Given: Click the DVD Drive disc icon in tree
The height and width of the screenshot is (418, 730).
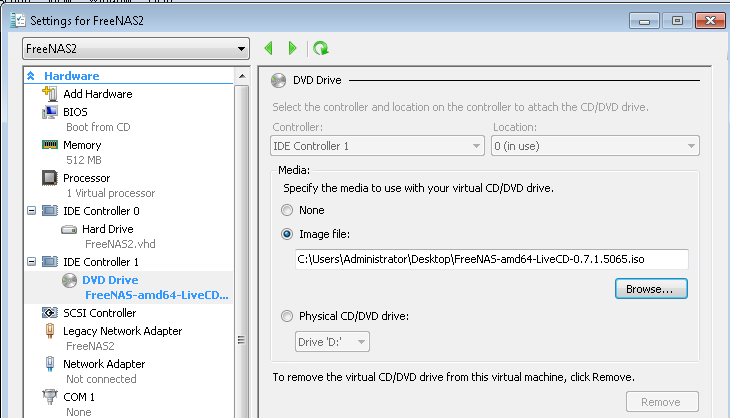Looking at the screenshot, I should (69, 280).
